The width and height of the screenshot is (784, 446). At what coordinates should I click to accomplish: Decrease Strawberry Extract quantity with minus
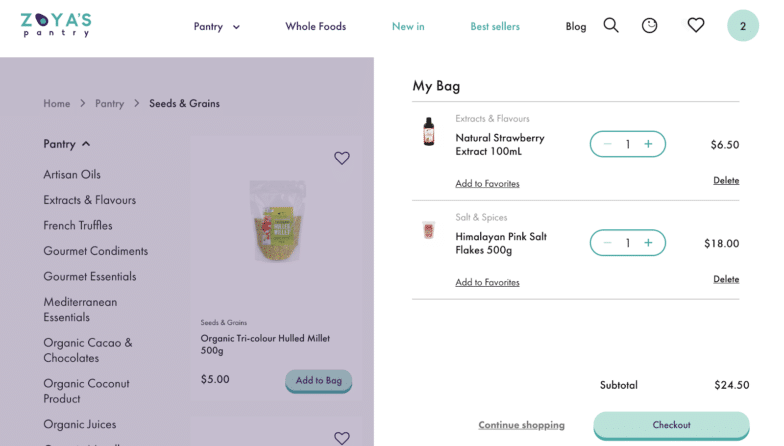607,144
